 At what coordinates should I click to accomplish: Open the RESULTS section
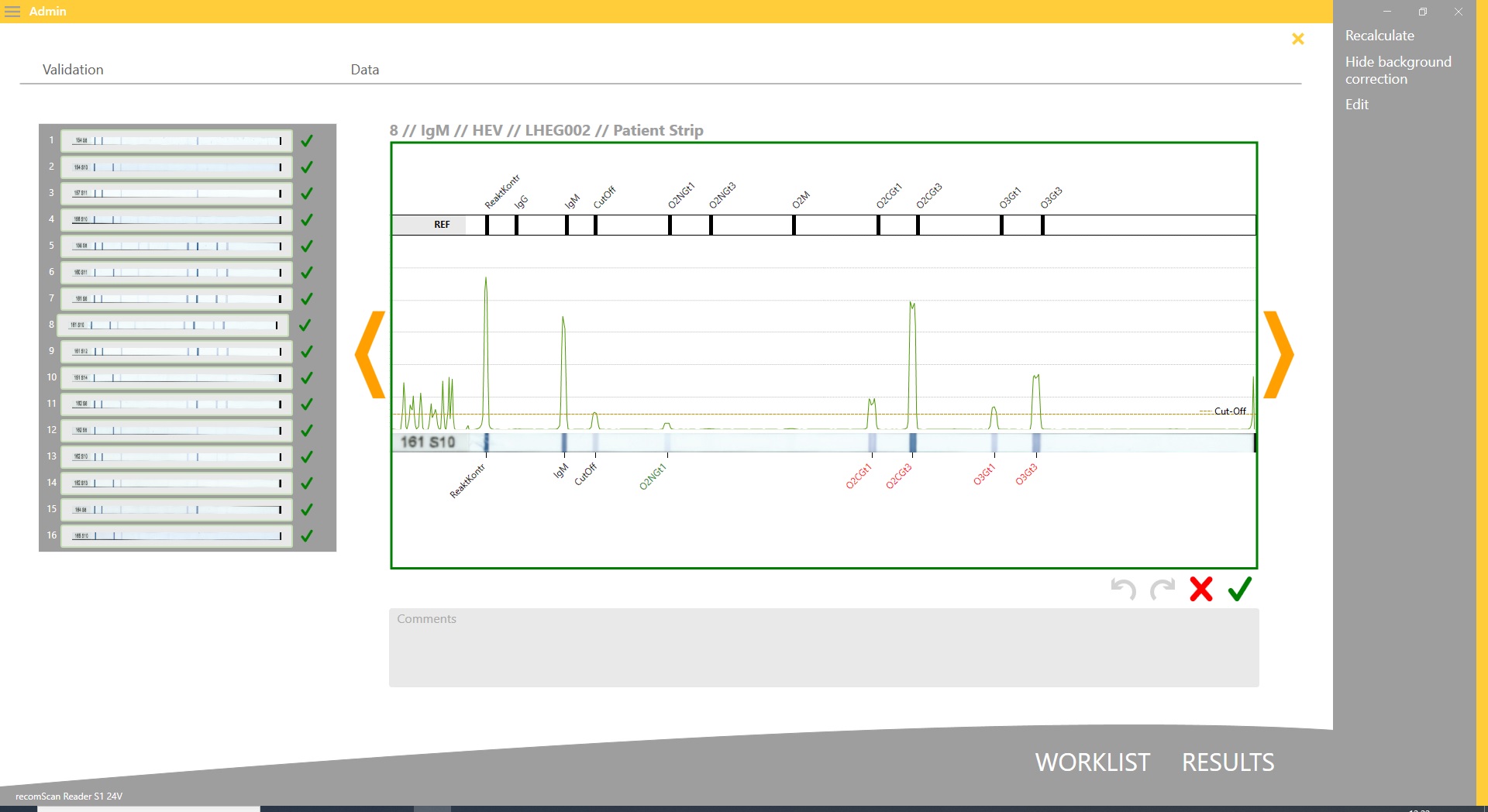point(1228,762)
